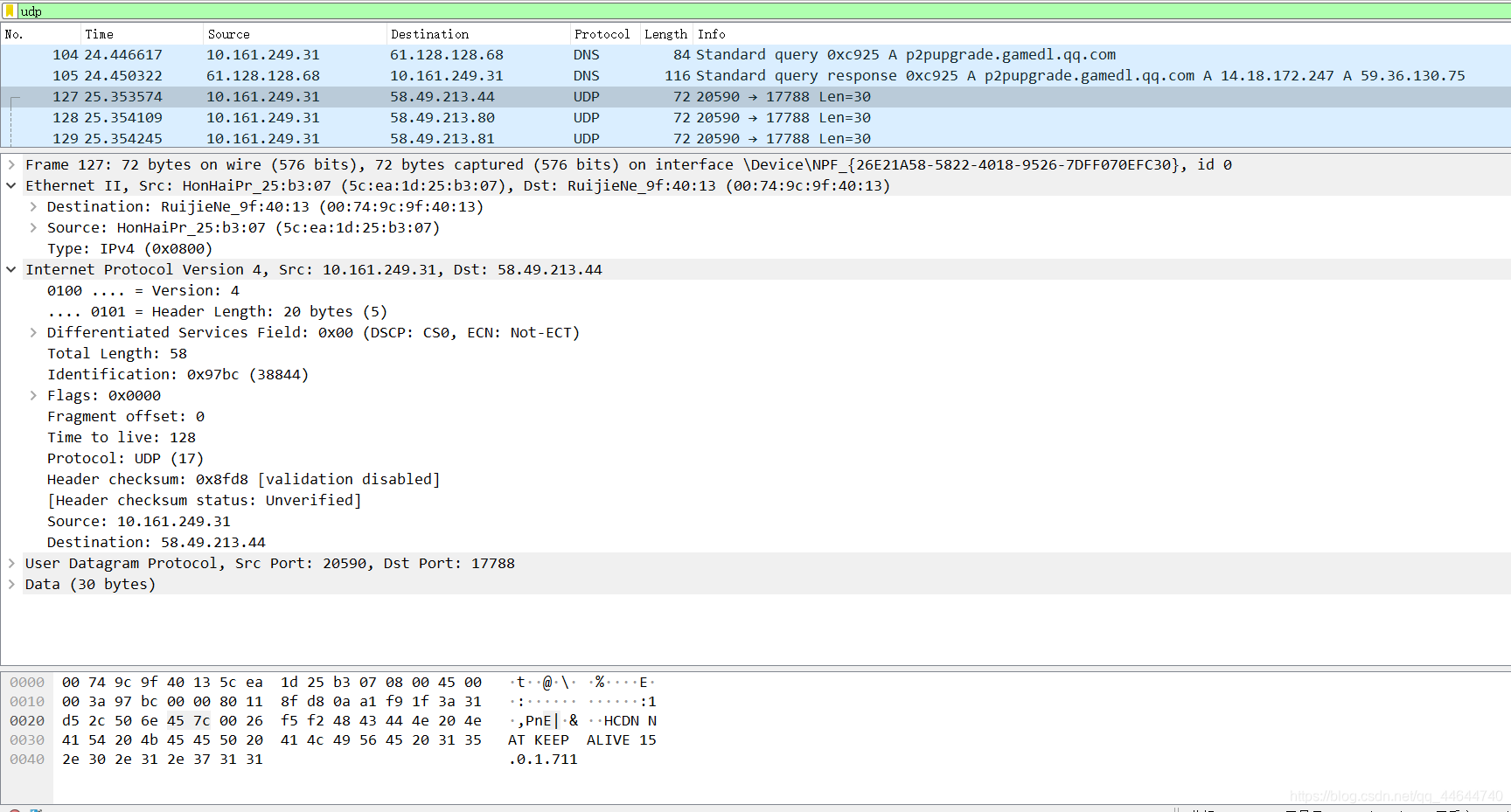Click the Info column header

pyautogui.click(x=1102, y=34)
